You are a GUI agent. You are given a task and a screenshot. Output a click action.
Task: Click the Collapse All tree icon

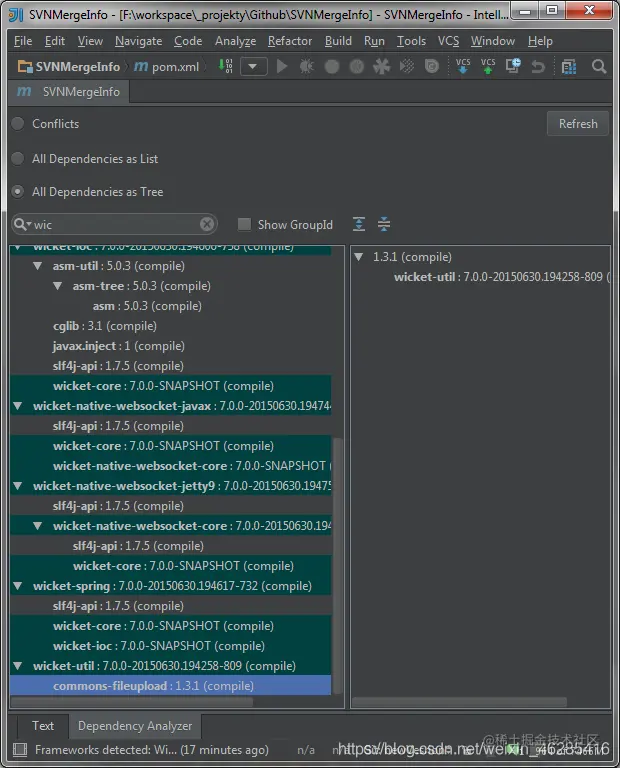(384, 224)
